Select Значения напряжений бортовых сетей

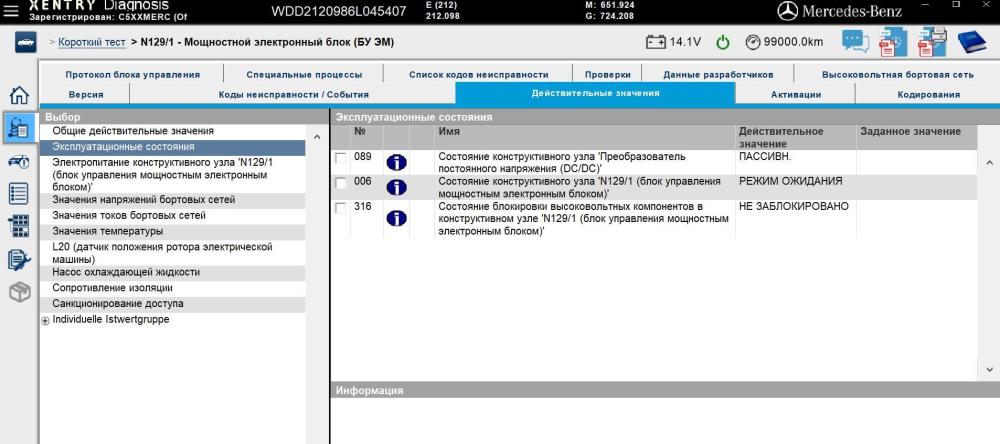(x=172, y=200)
